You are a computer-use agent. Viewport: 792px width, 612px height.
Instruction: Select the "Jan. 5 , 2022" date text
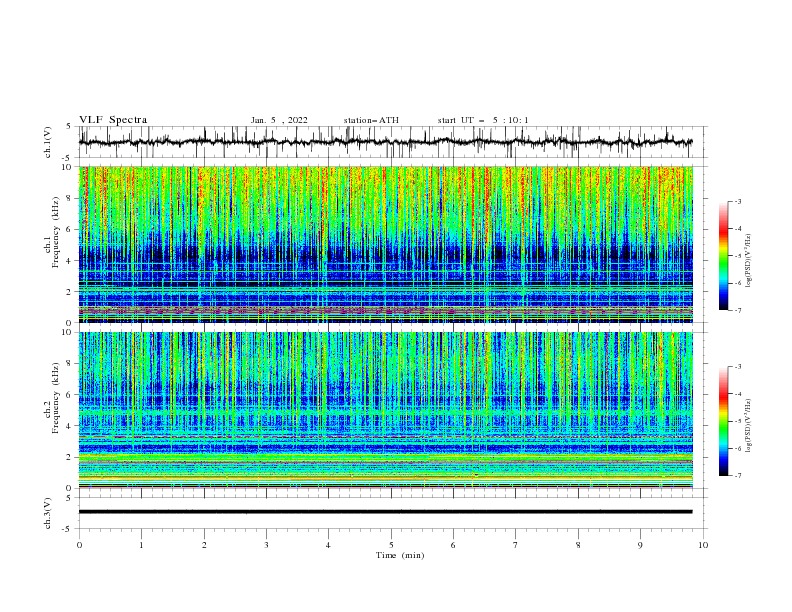(279, 120)
